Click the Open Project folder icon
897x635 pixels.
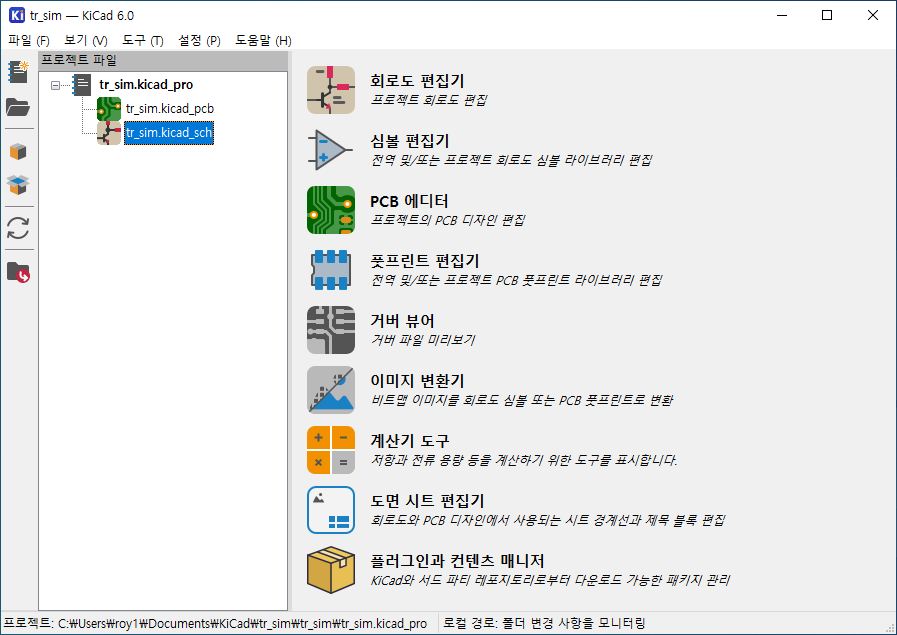tap(18, 107)
